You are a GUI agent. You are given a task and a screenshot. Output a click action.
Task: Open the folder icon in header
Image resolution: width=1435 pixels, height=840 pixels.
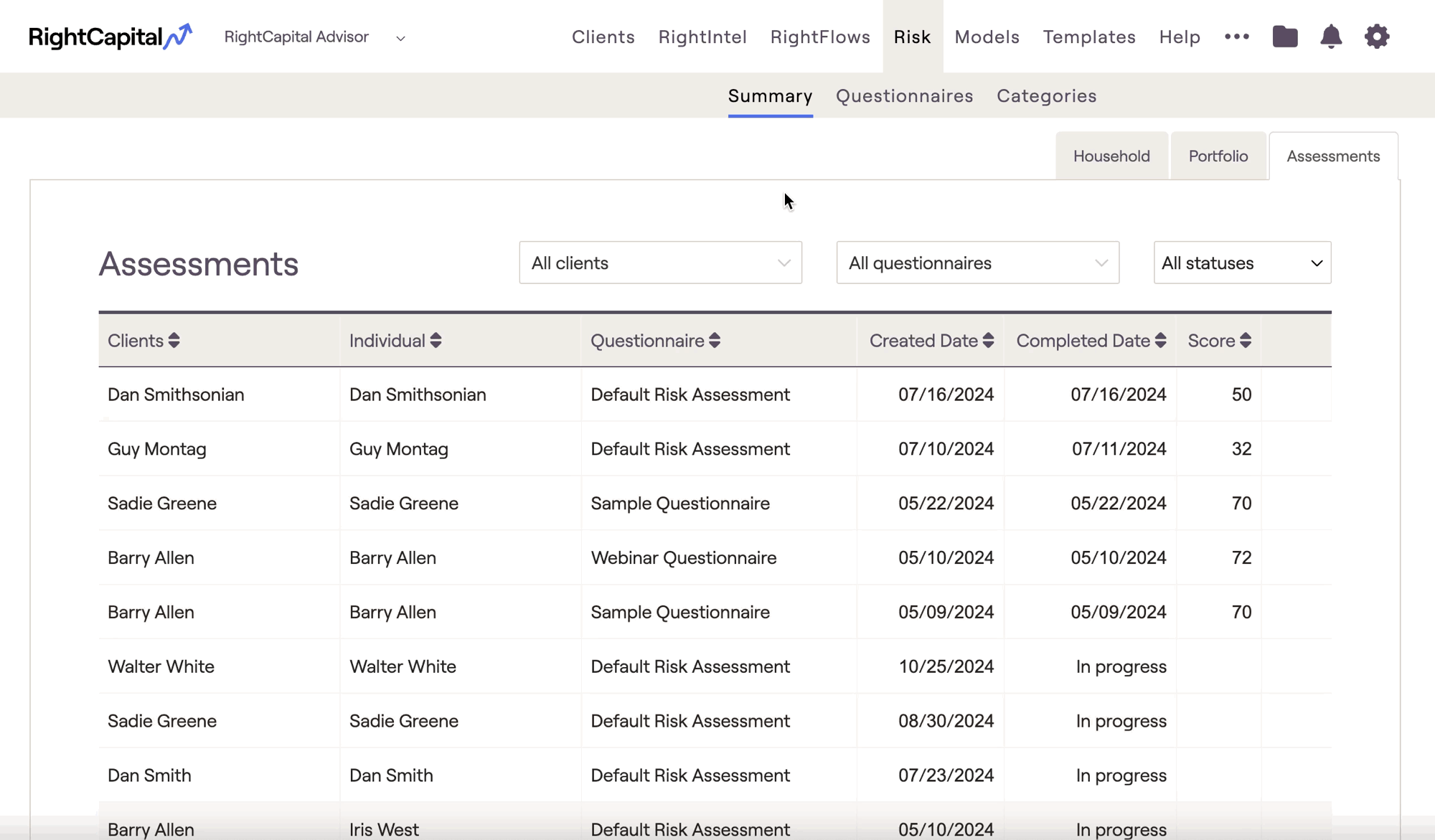coord(1285,37)
